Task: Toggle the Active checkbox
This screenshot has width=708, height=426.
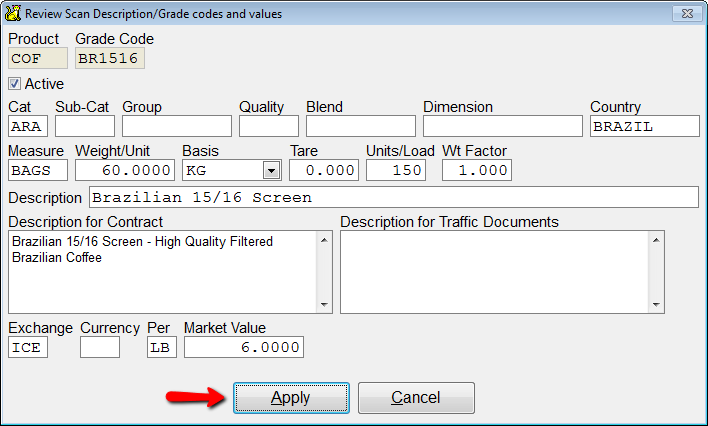Action: (14, 84)
